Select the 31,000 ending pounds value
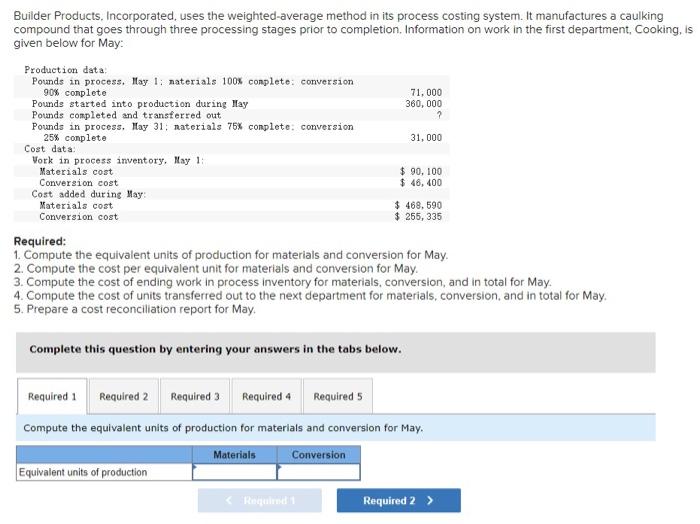 (426, 137)
